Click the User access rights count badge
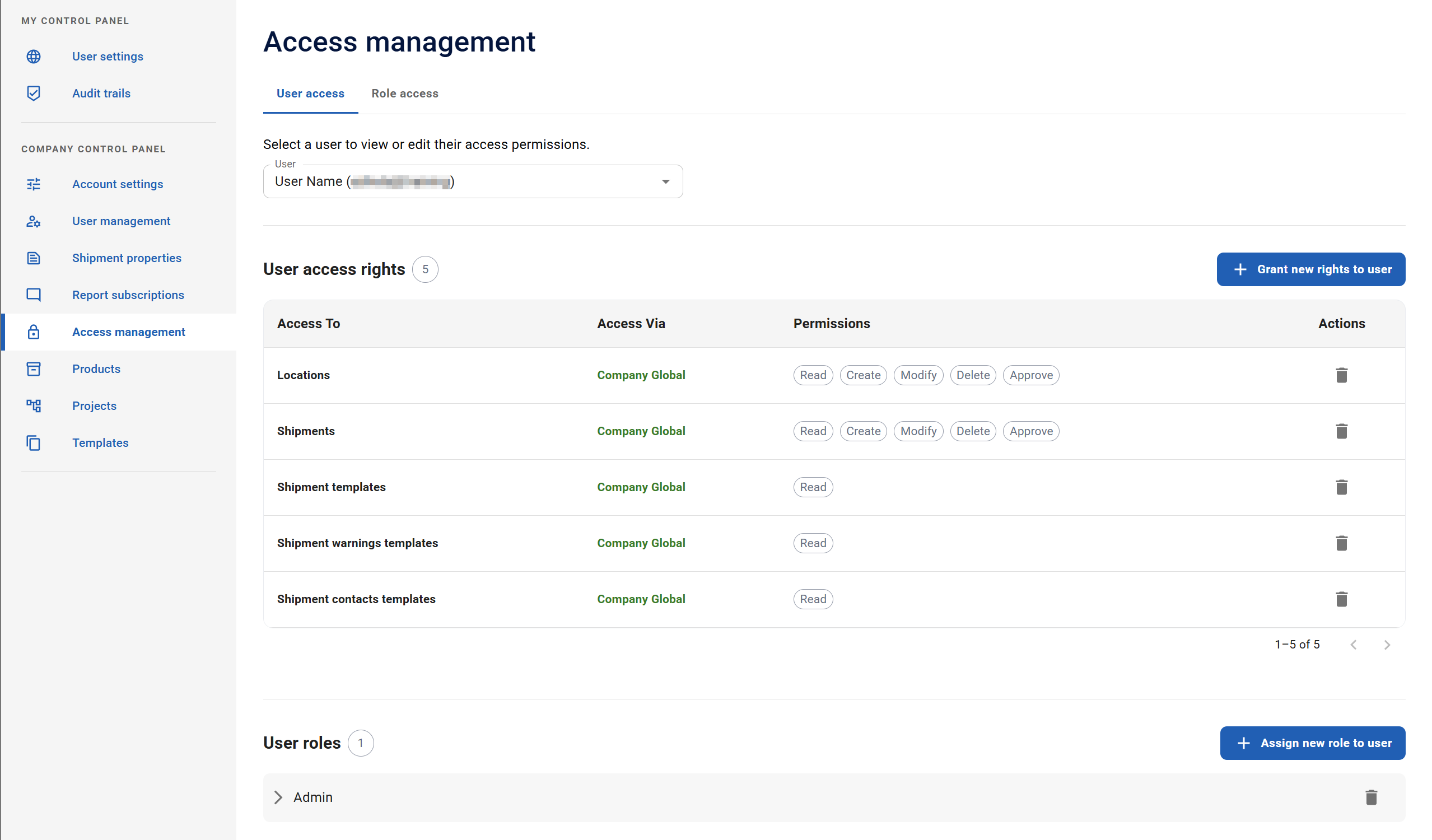 pos(425,269)
